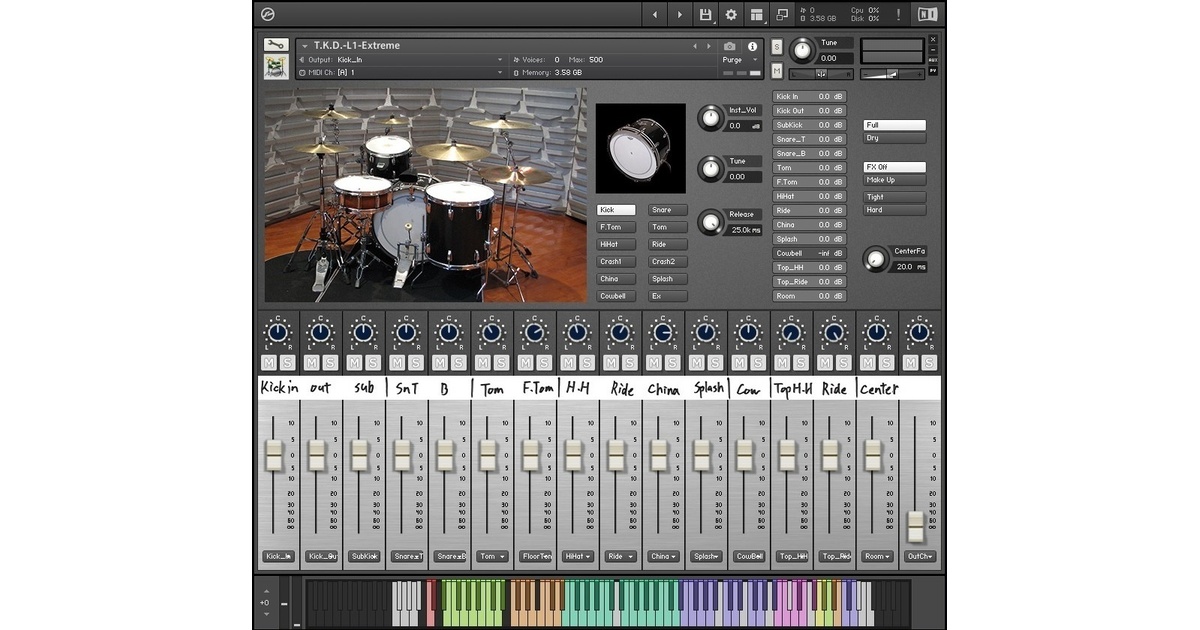1200x630 pixels.
Task: Solo the Room mixer strip
Action: (x=886, y=362)
